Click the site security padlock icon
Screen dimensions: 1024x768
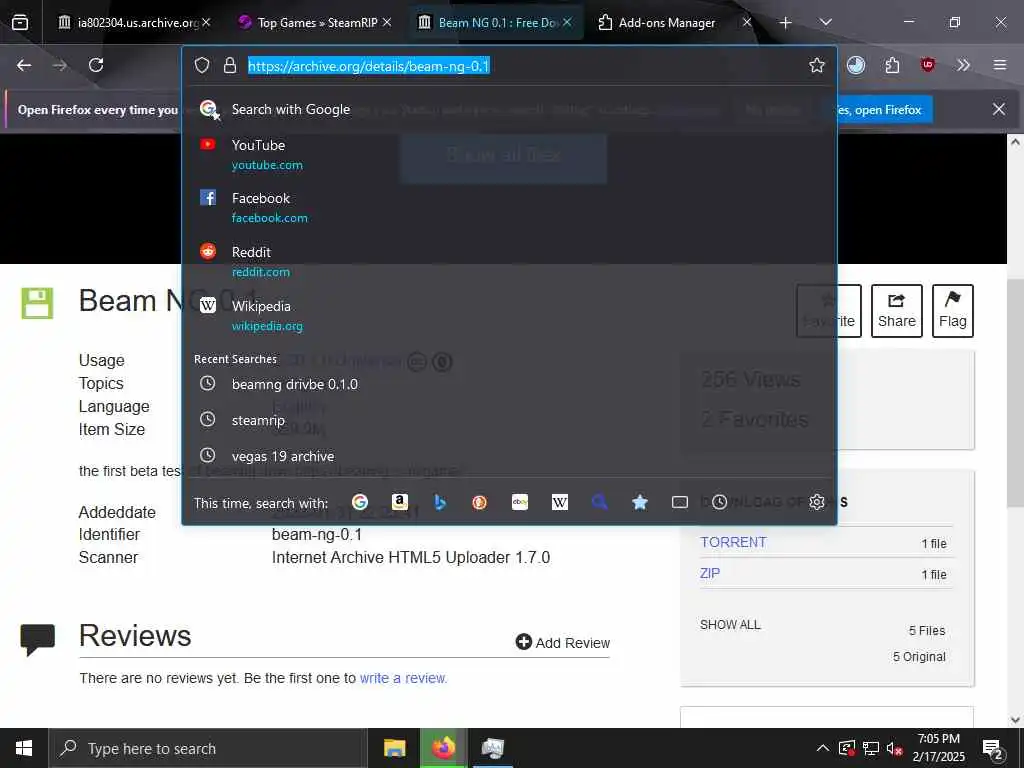pyautogui.click(x=230, y=65)
